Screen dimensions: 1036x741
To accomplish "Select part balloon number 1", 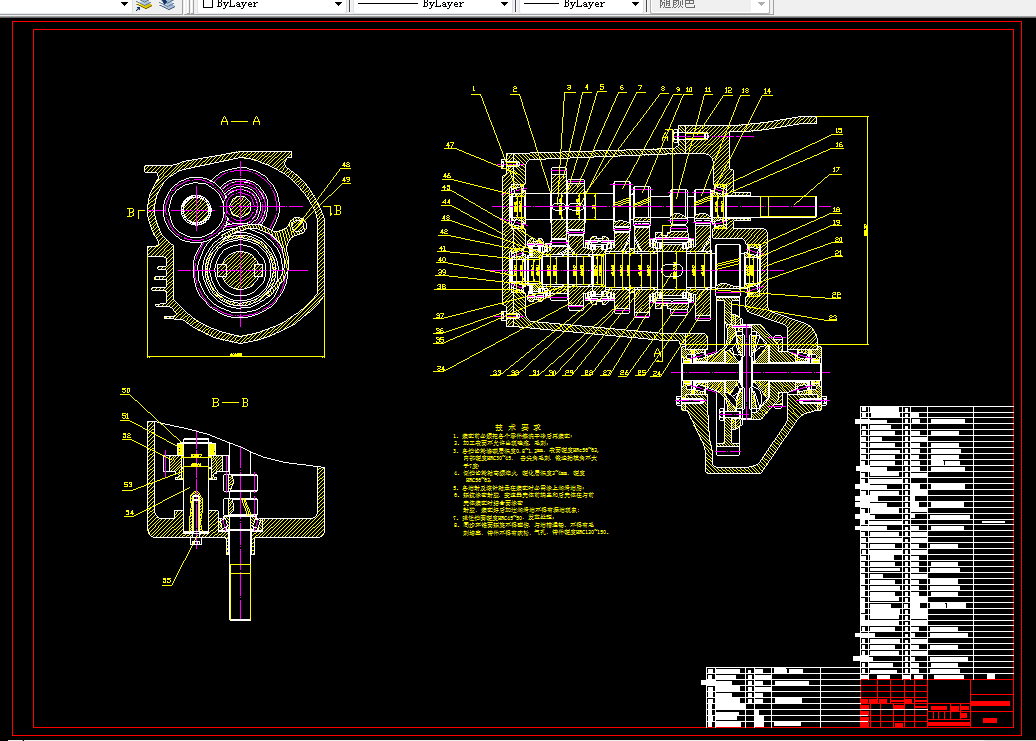I will [474, 88].
